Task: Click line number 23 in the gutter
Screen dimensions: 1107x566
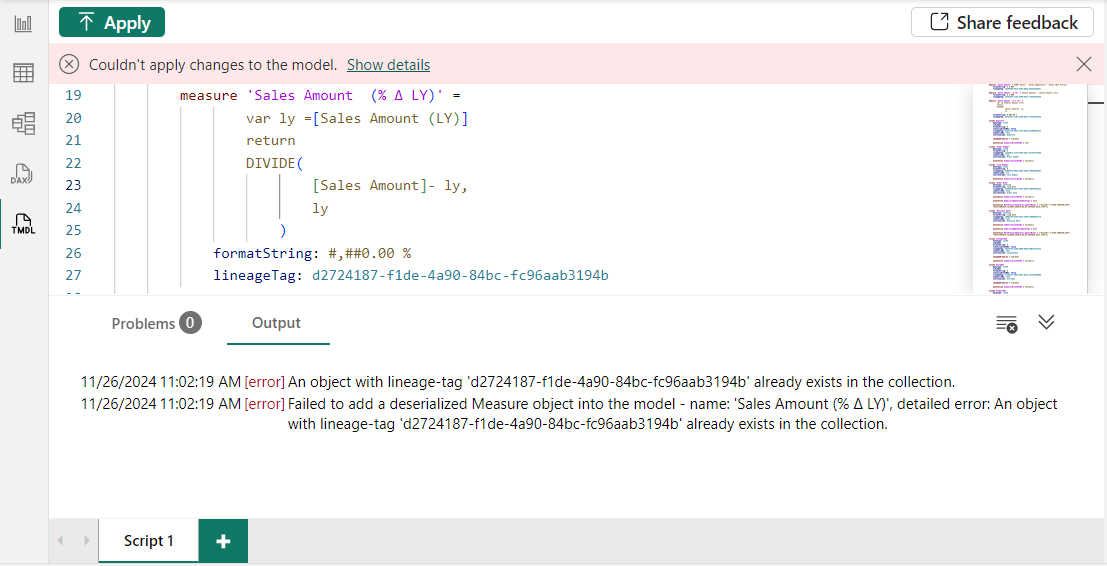Action: click(x=73, y=185)
